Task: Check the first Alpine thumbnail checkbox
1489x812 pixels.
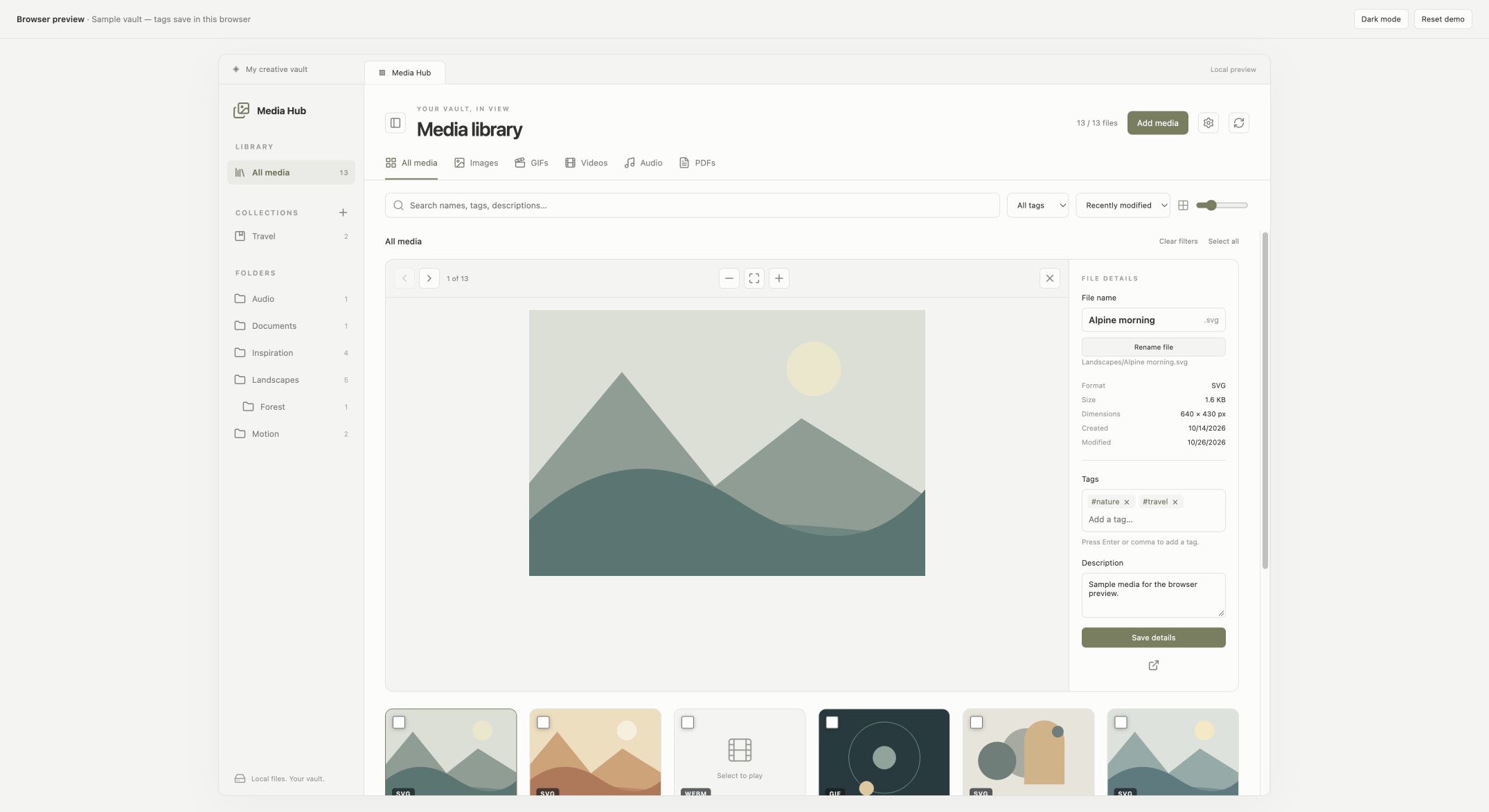Action: tap(399, 722)
